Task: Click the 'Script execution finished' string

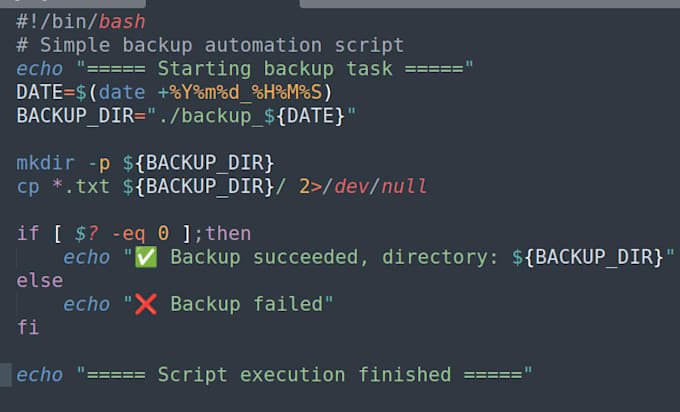Action: point(304,375)
